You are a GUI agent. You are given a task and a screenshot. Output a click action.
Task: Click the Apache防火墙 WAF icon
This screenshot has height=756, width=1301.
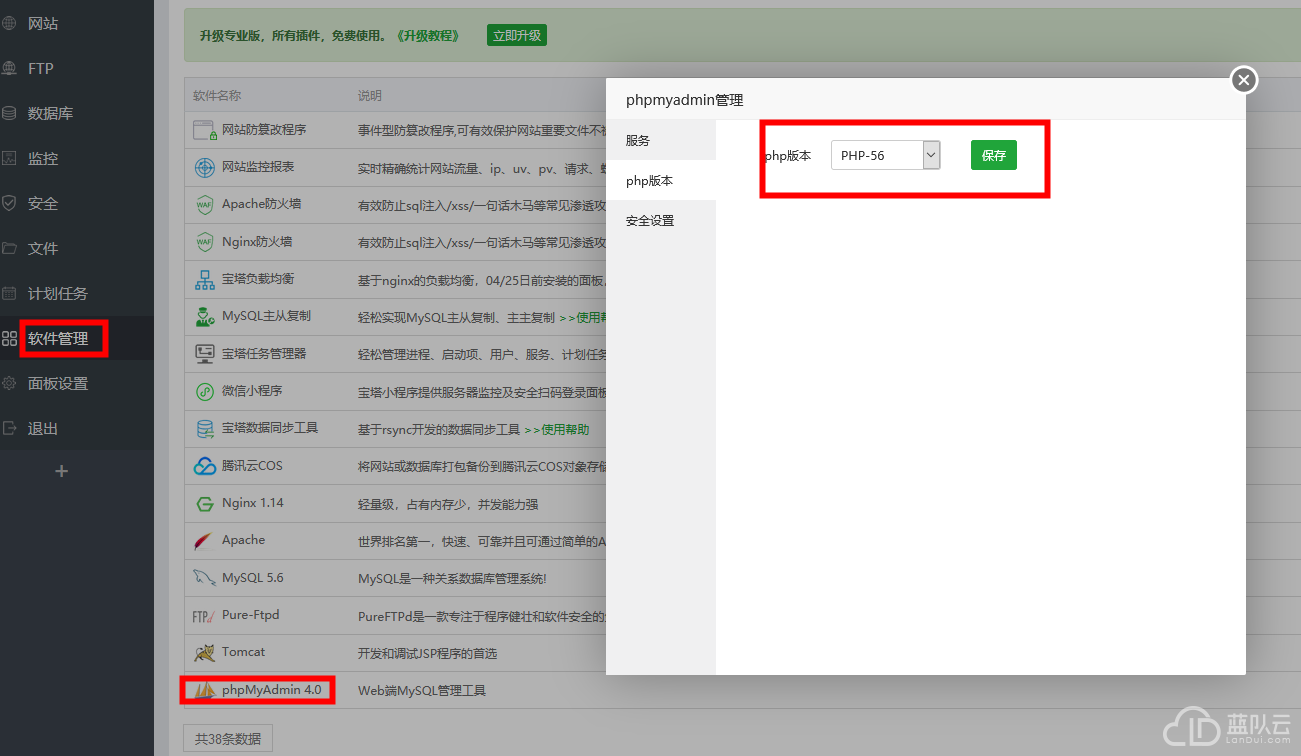click(x=205, y=205)
